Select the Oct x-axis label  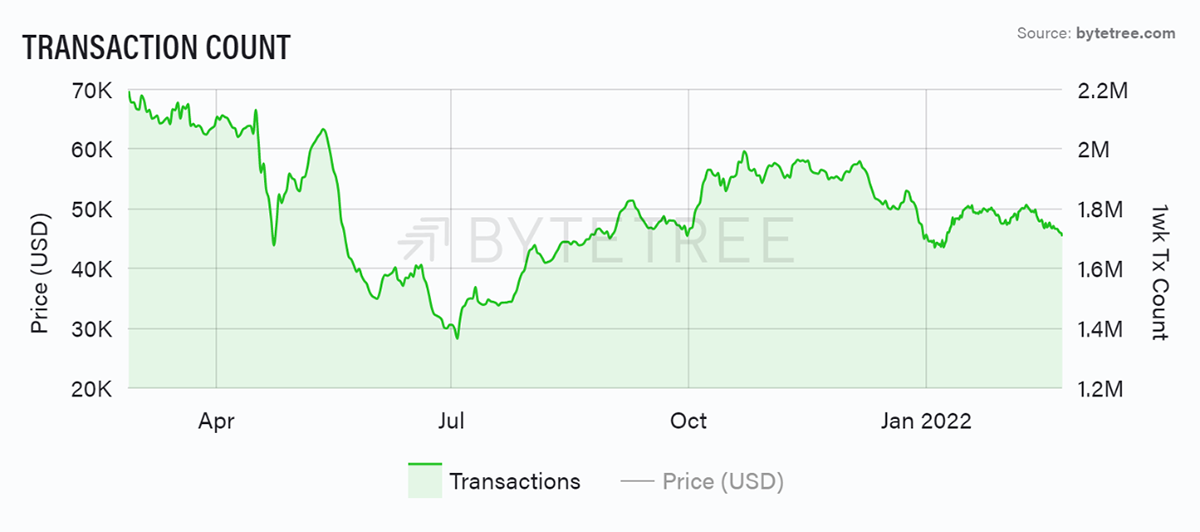[x=688, y=421]
